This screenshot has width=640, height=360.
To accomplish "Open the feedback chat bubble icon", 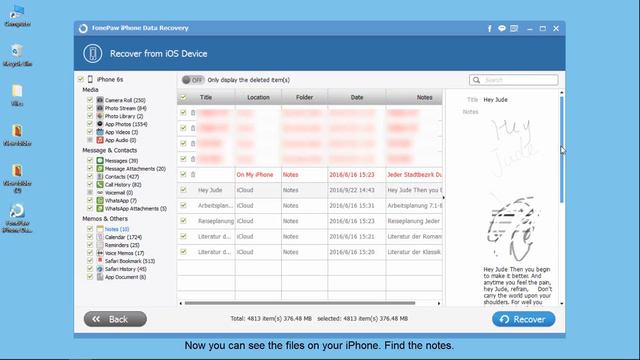I will tap(502, 28).
